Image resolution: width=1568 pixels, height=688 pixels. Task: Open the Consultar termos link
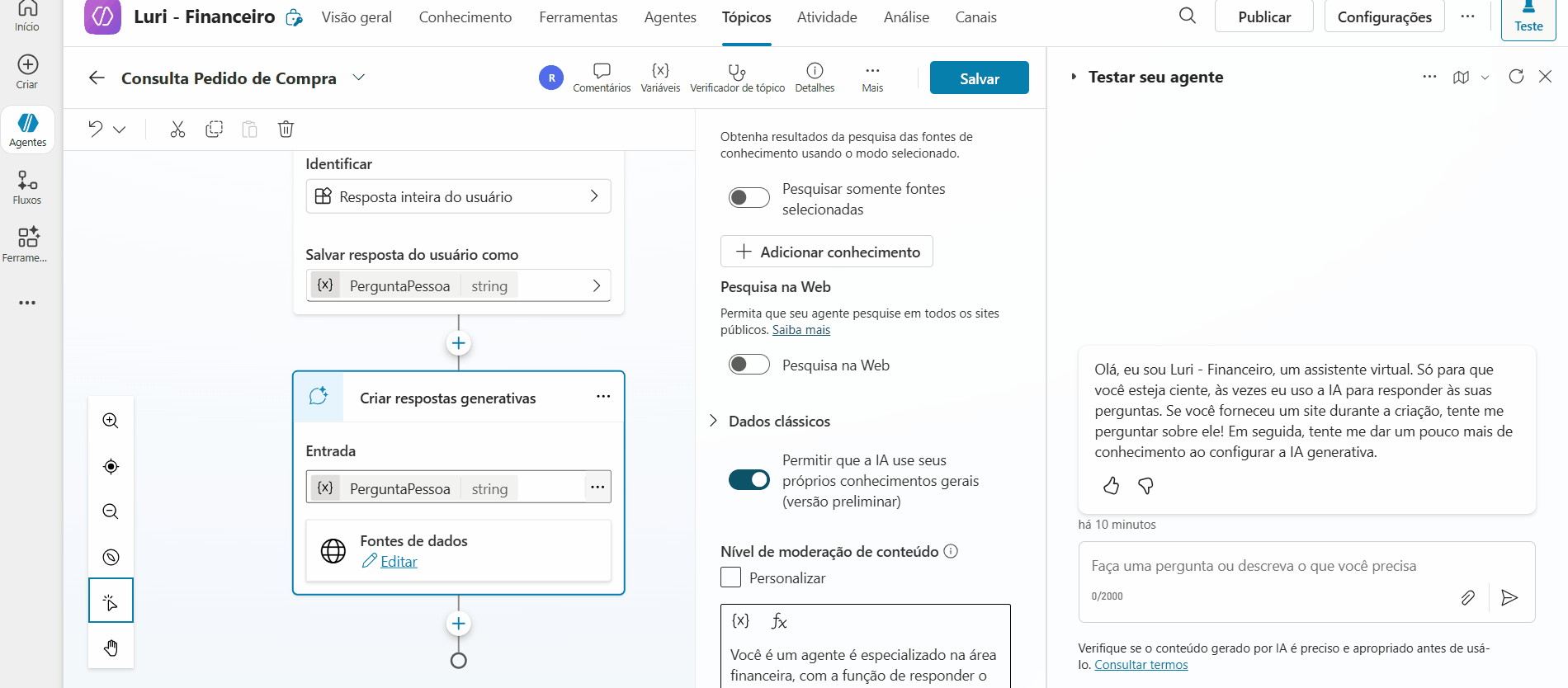(1141, 665)
